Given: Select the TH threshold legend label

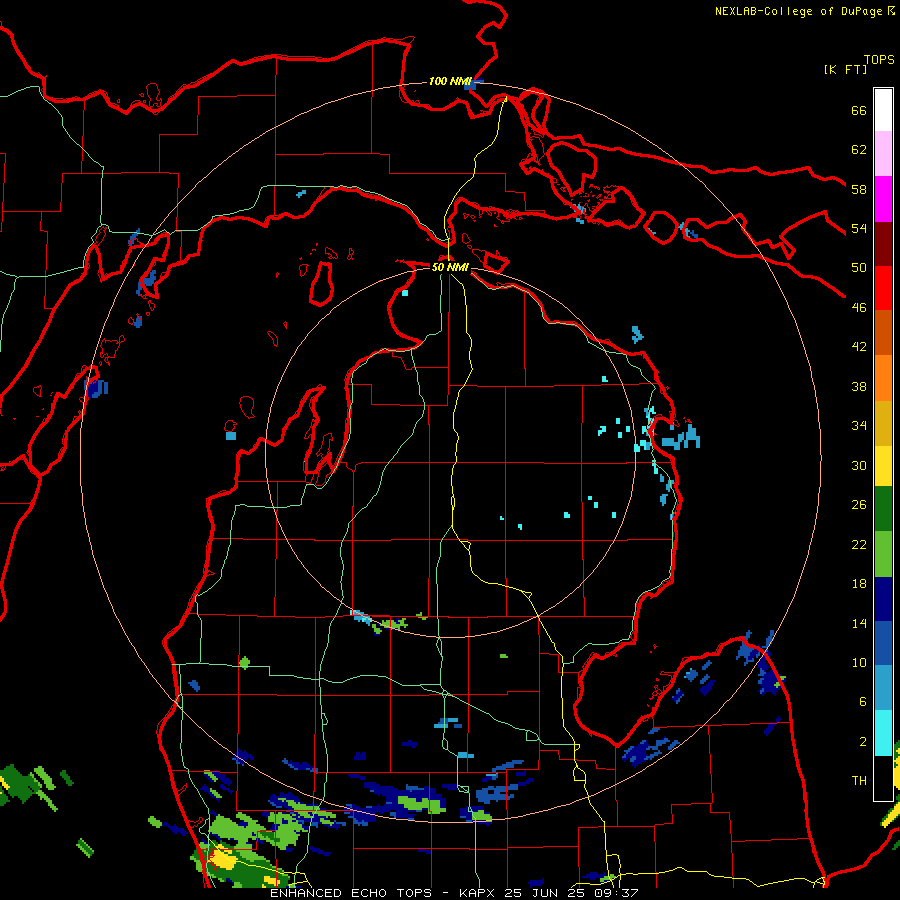Looking at the screenshot, I should click(859, 781).
